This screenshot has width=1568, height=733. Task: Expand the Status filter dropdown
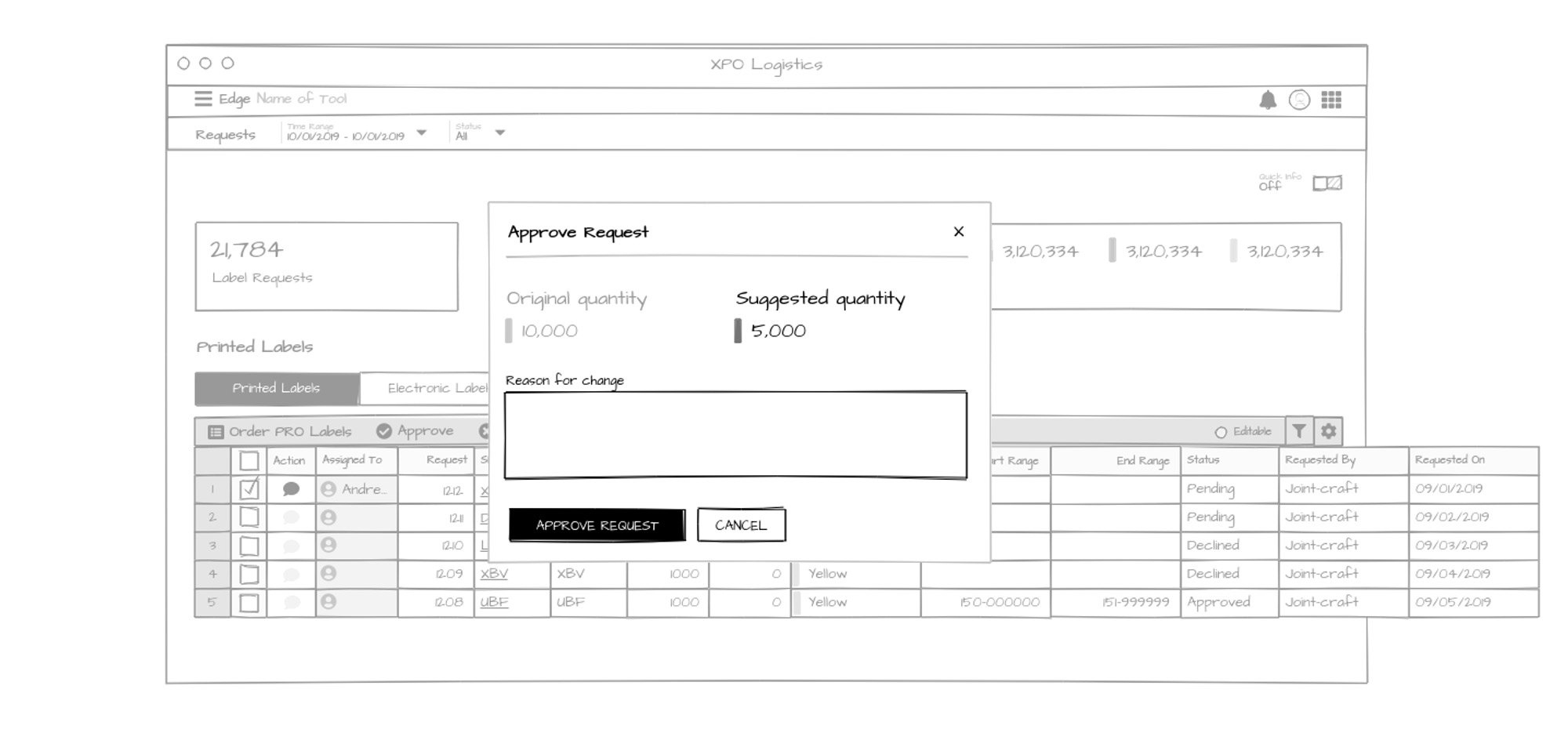pyautogui.click(x=500, y=133)
